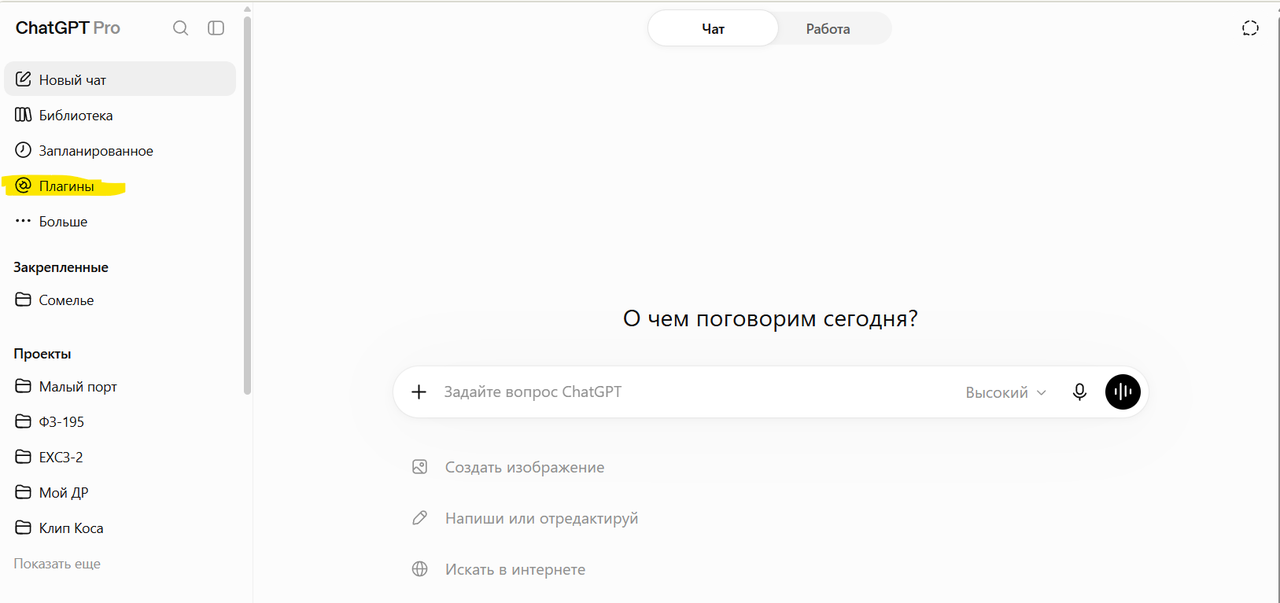Click the image icon beside Создать изображение
The height and width of the screenshot is (603, 1280).
(420, 467)
